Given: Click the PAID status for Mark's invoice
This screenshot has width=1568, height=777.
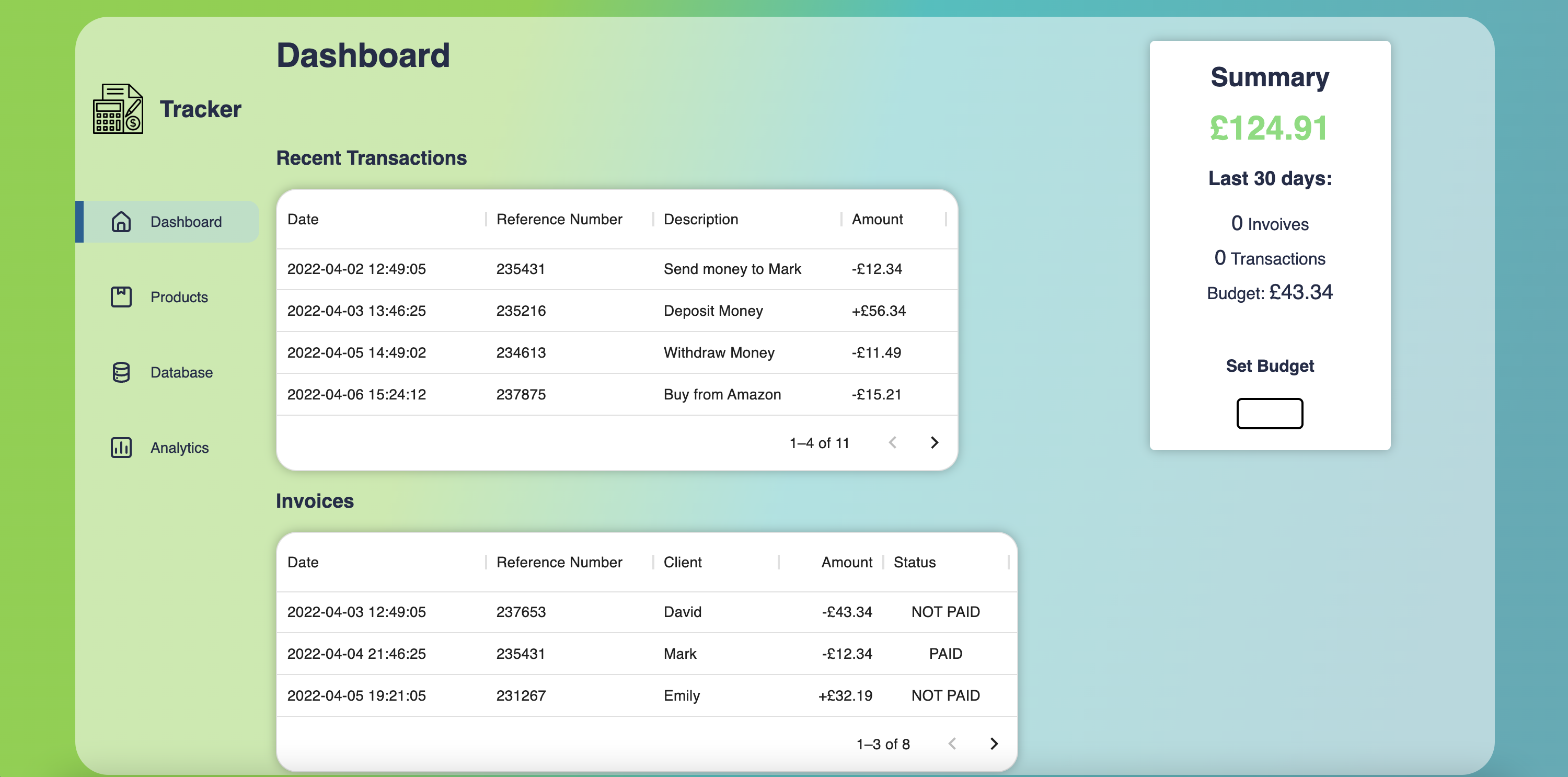Looking at the screenshot, I should click(x=946, y=654).
